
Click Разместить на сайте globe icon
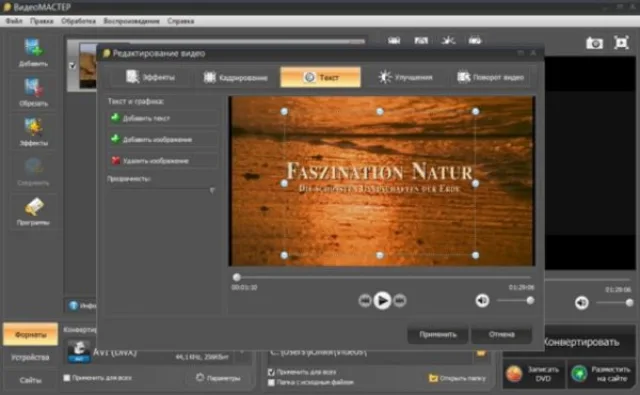pos(579,373)
